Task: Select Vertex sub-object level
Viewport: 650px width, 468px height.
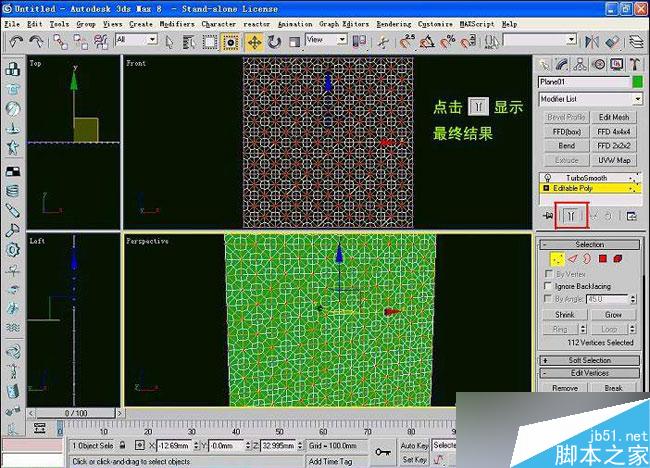Action: pos(557,259)
